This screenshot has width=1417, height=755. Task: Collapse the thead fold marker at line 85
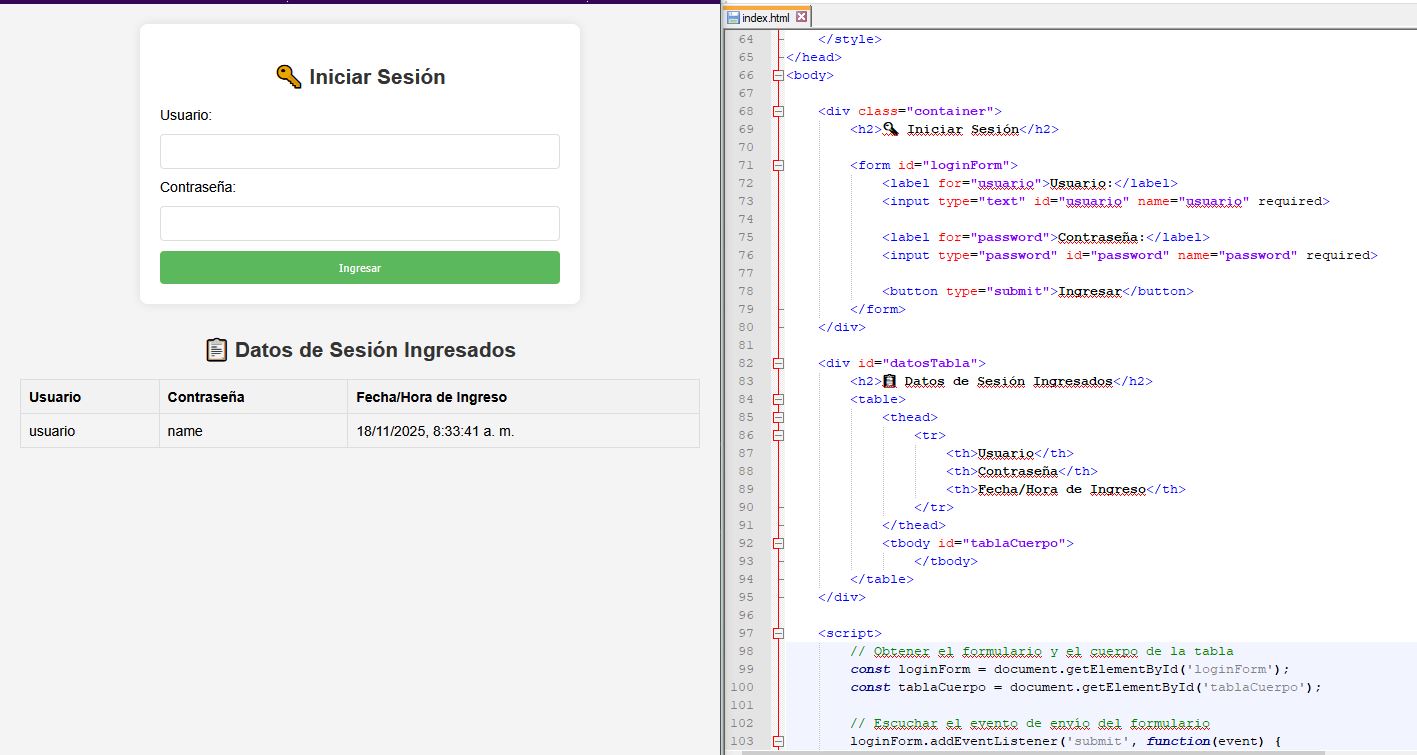[x=778, y=417]
